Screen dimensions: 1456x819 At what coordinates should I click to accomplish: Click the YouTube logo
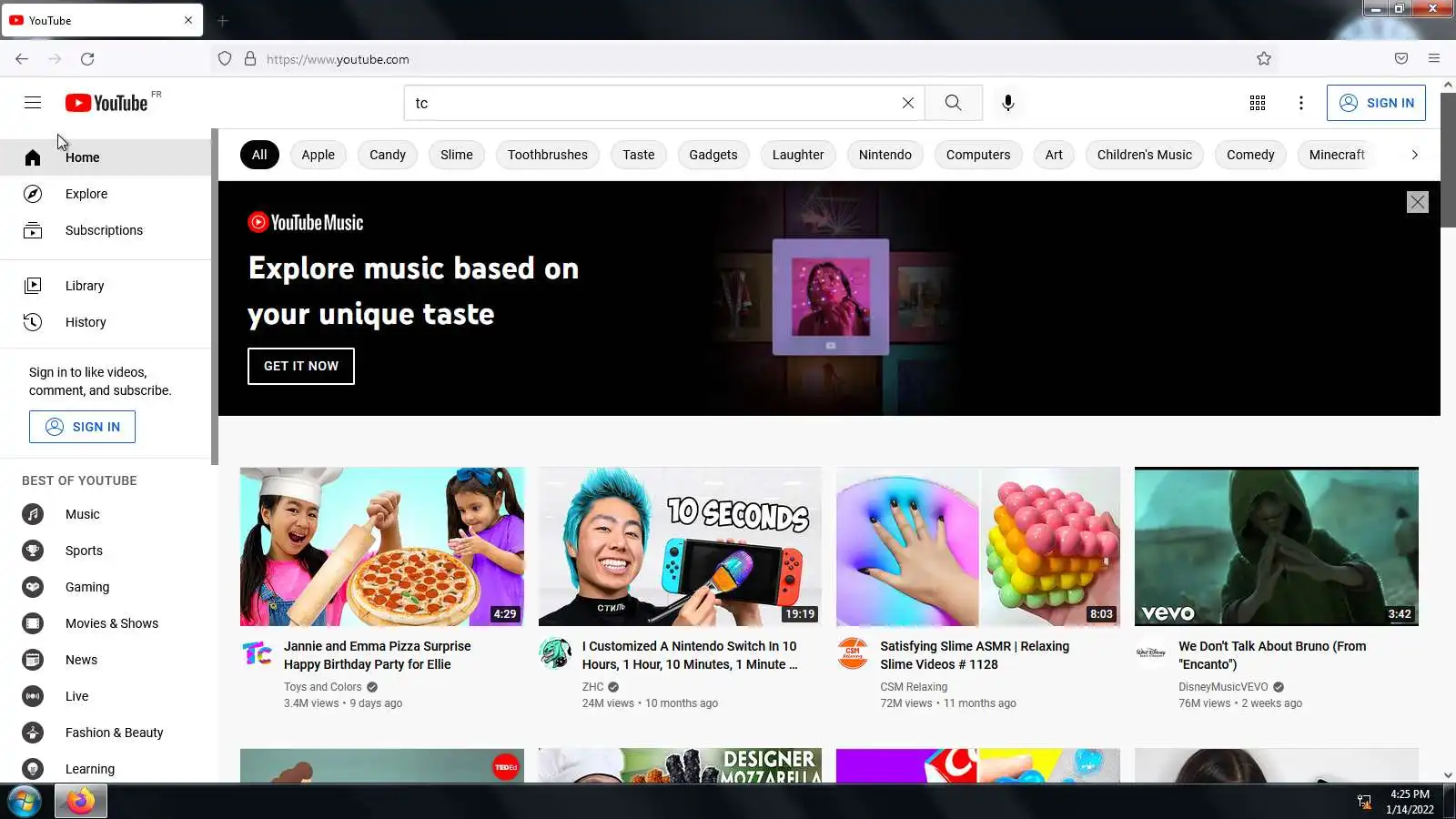[106, 103]
